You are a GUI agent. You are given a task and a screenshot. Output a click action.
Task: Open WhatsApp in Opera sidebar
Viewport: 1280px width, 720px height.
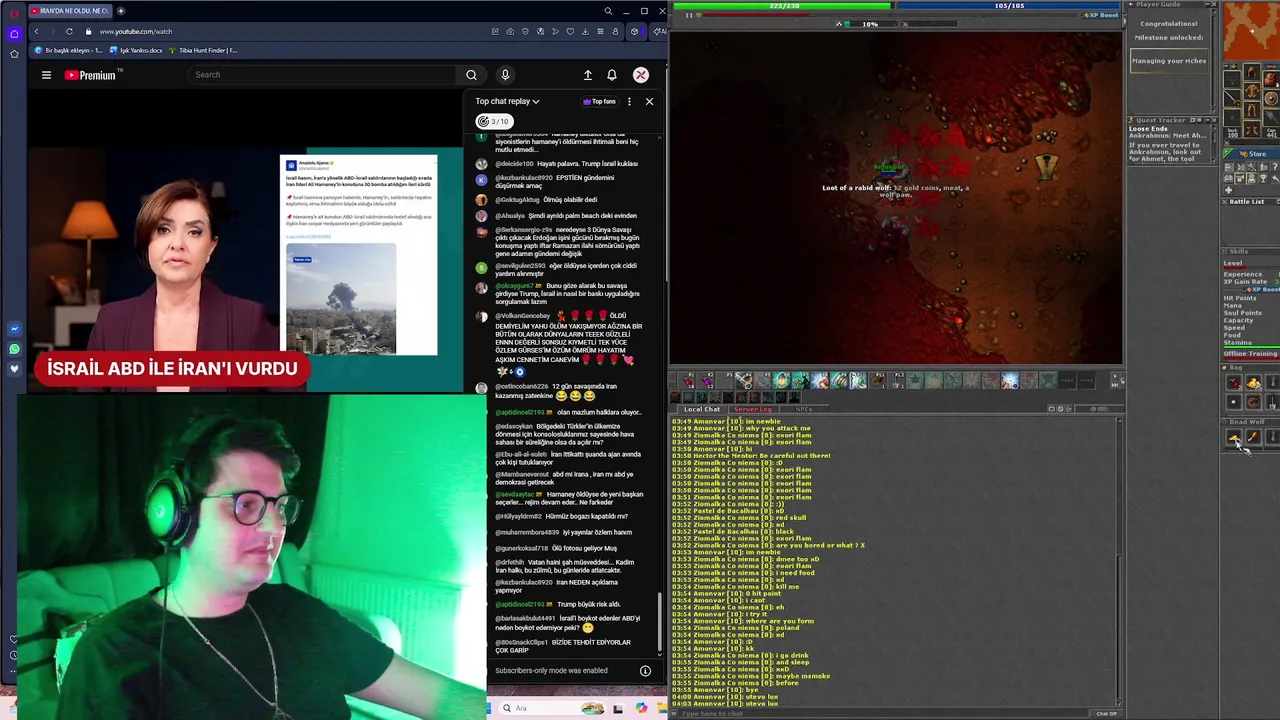pos(14,349)
